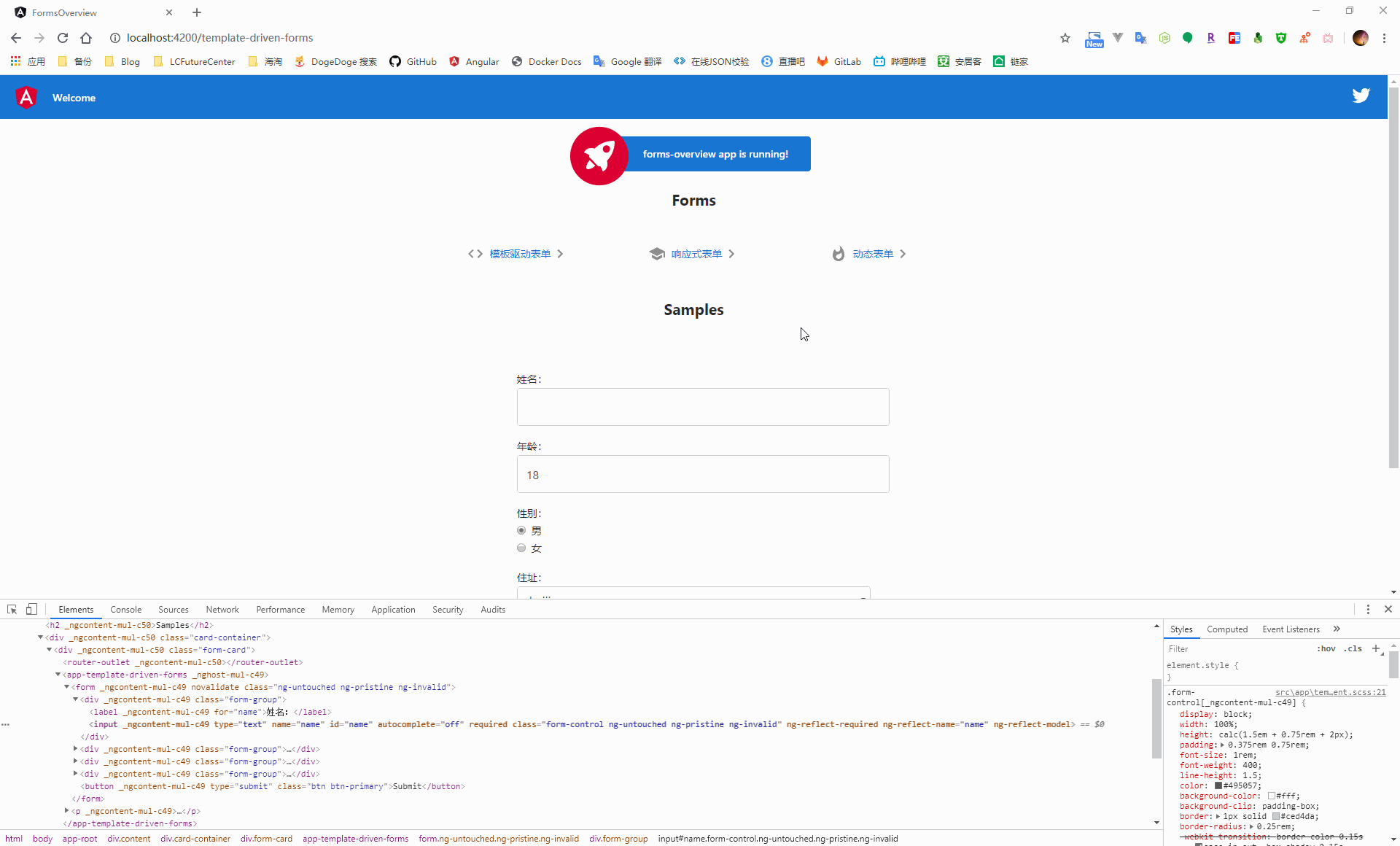The height and width of the screenshot is (846, 1400).
Task: Reload the page using the refresh icon
Action: [x=63, y=38]
